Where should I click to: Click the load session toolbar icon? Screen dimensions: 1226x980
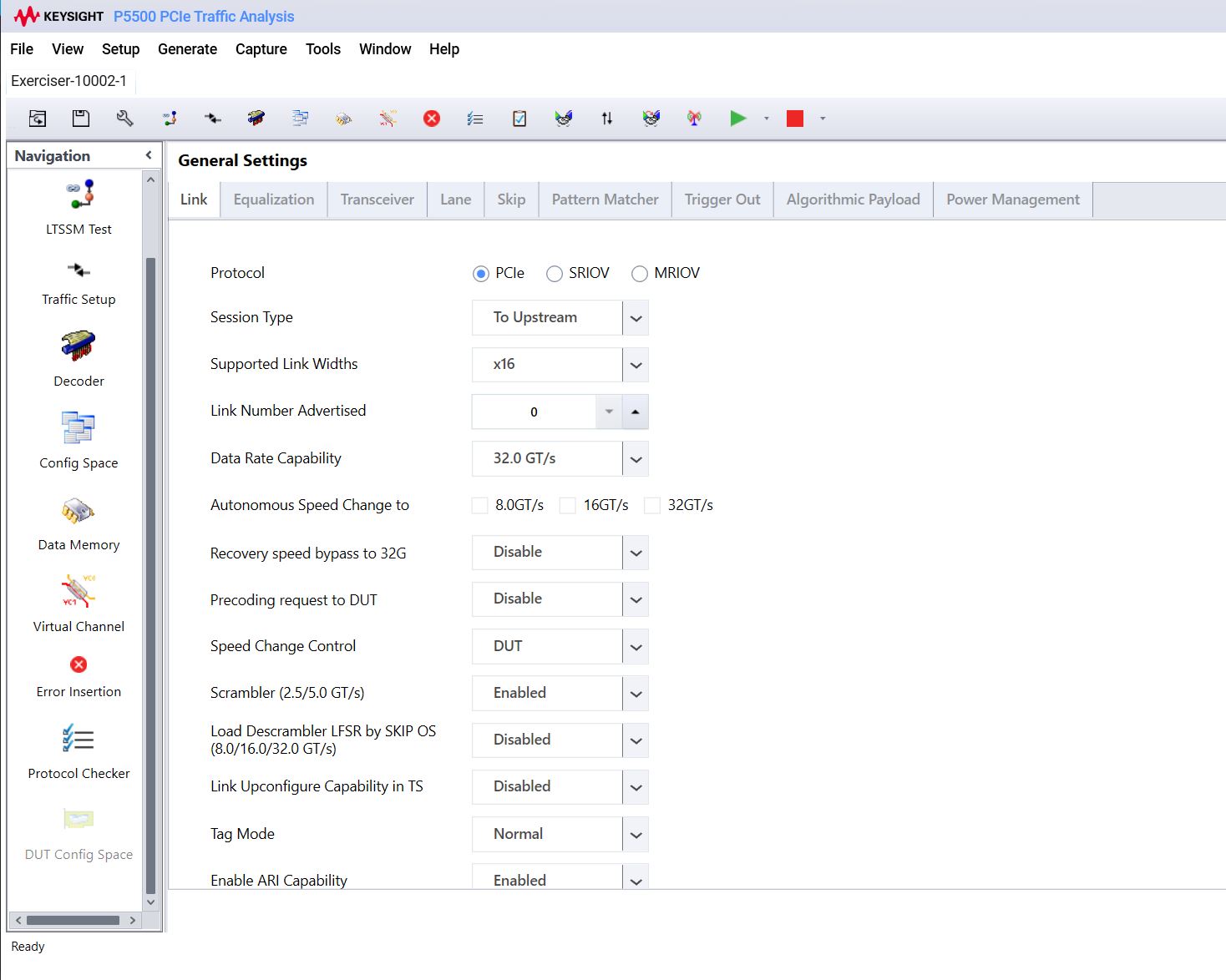pos(38,119)
